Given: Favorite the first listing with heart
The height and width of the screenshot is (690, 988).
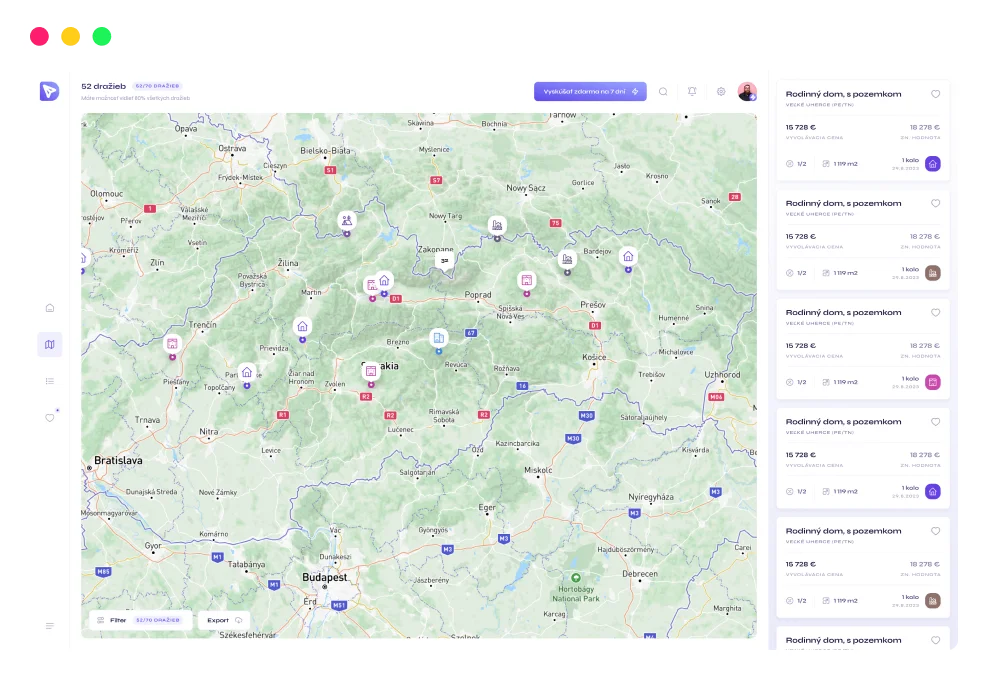Looking at the screenshot, I should 935,95.
